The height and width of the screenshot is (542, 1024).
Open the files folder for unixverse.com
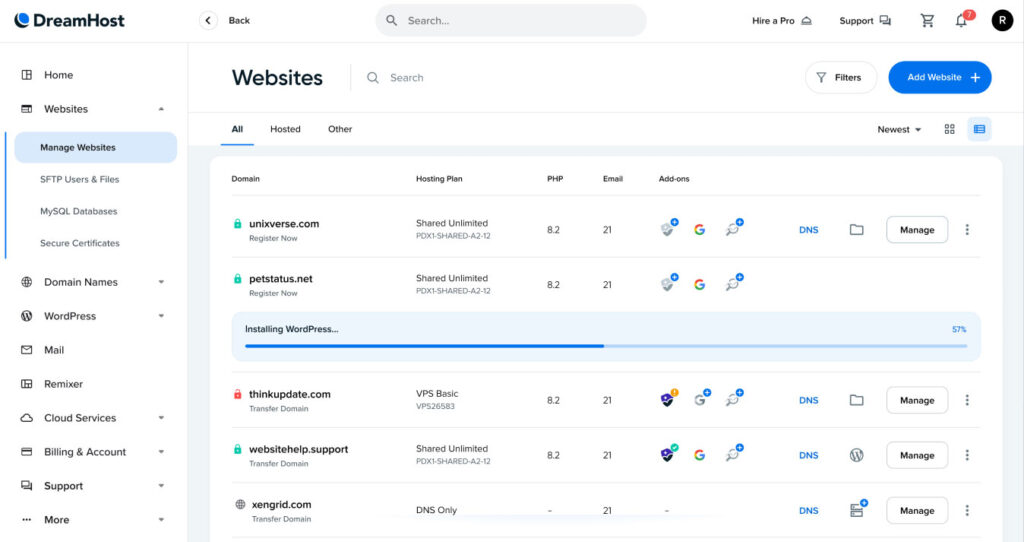tap(856, 230)
